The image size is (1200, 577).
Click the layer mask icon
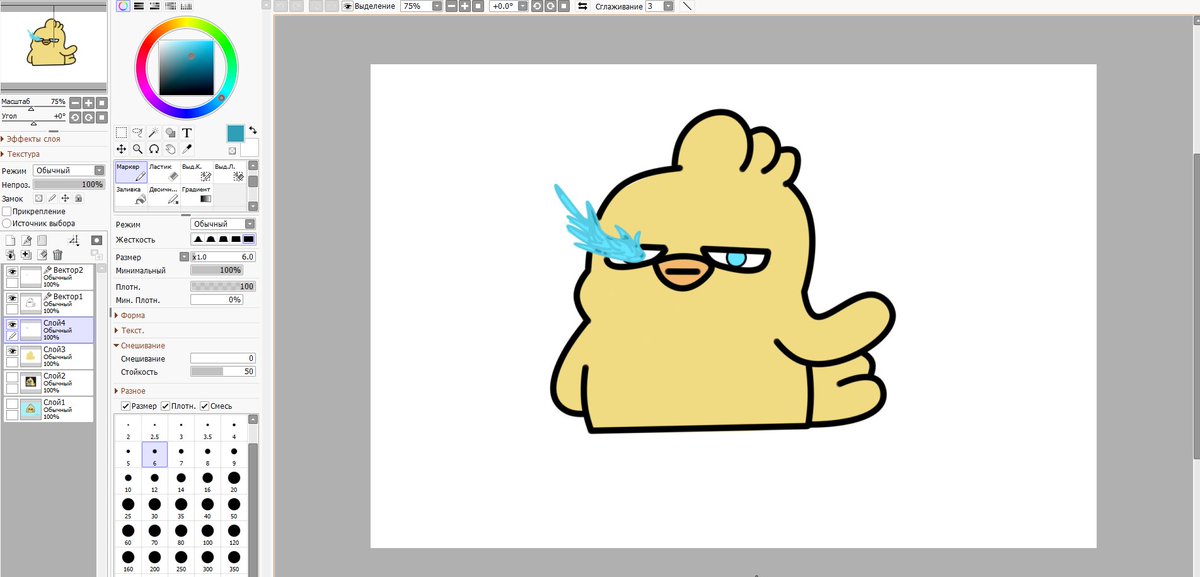click(97, 241)
